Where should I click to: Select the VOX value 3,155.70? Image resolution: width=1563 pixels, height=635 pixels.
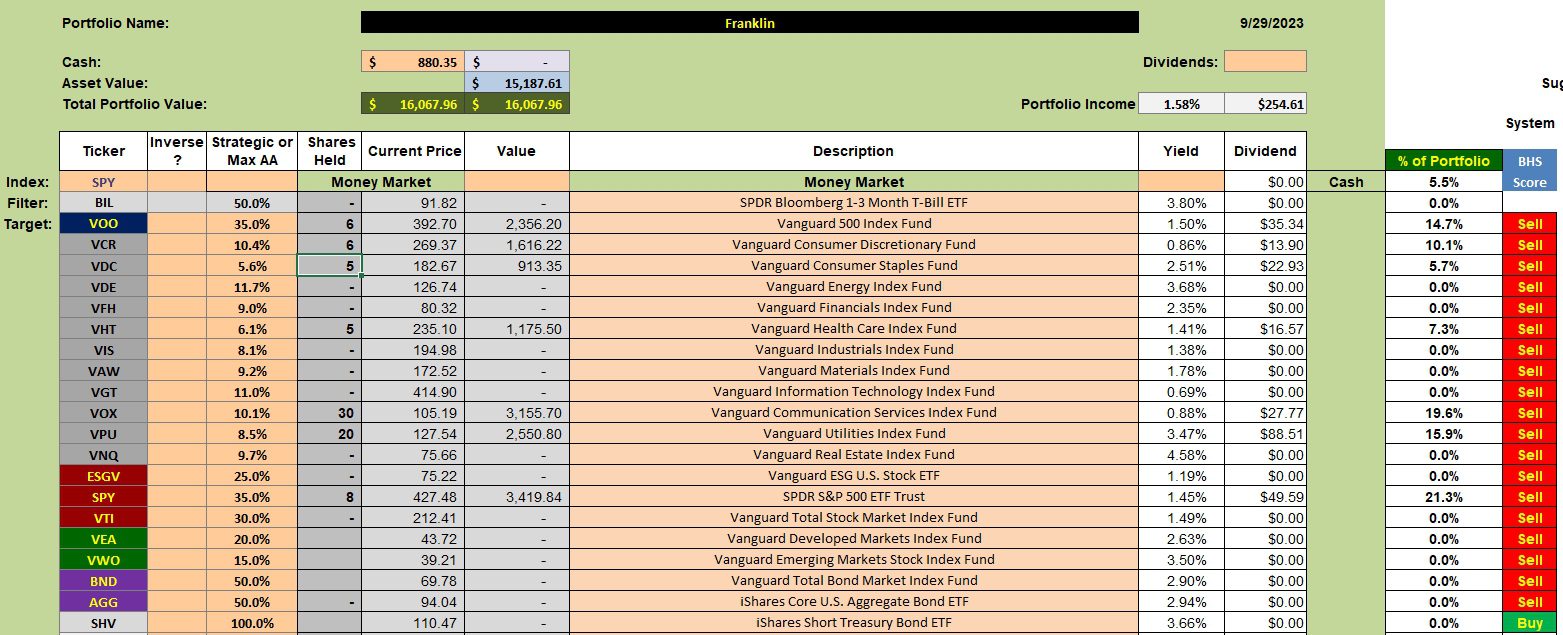pyautogui.click(x=517, y=413)
